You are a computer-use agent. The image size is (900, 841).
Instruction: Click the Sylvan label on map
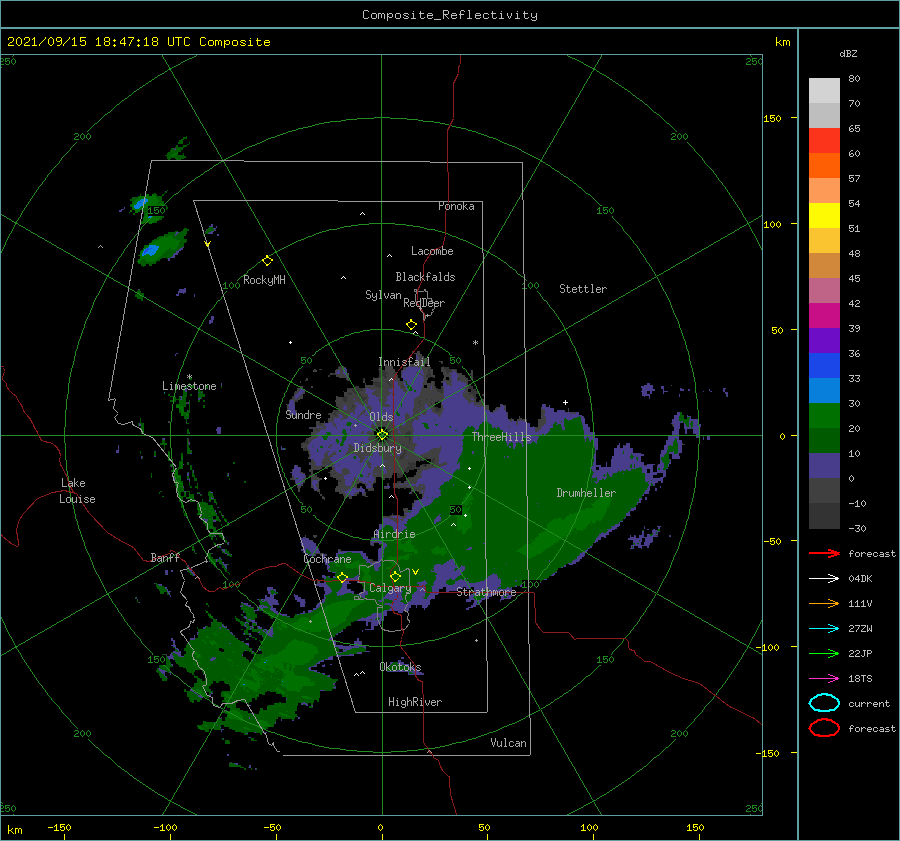tap(383, 295)
